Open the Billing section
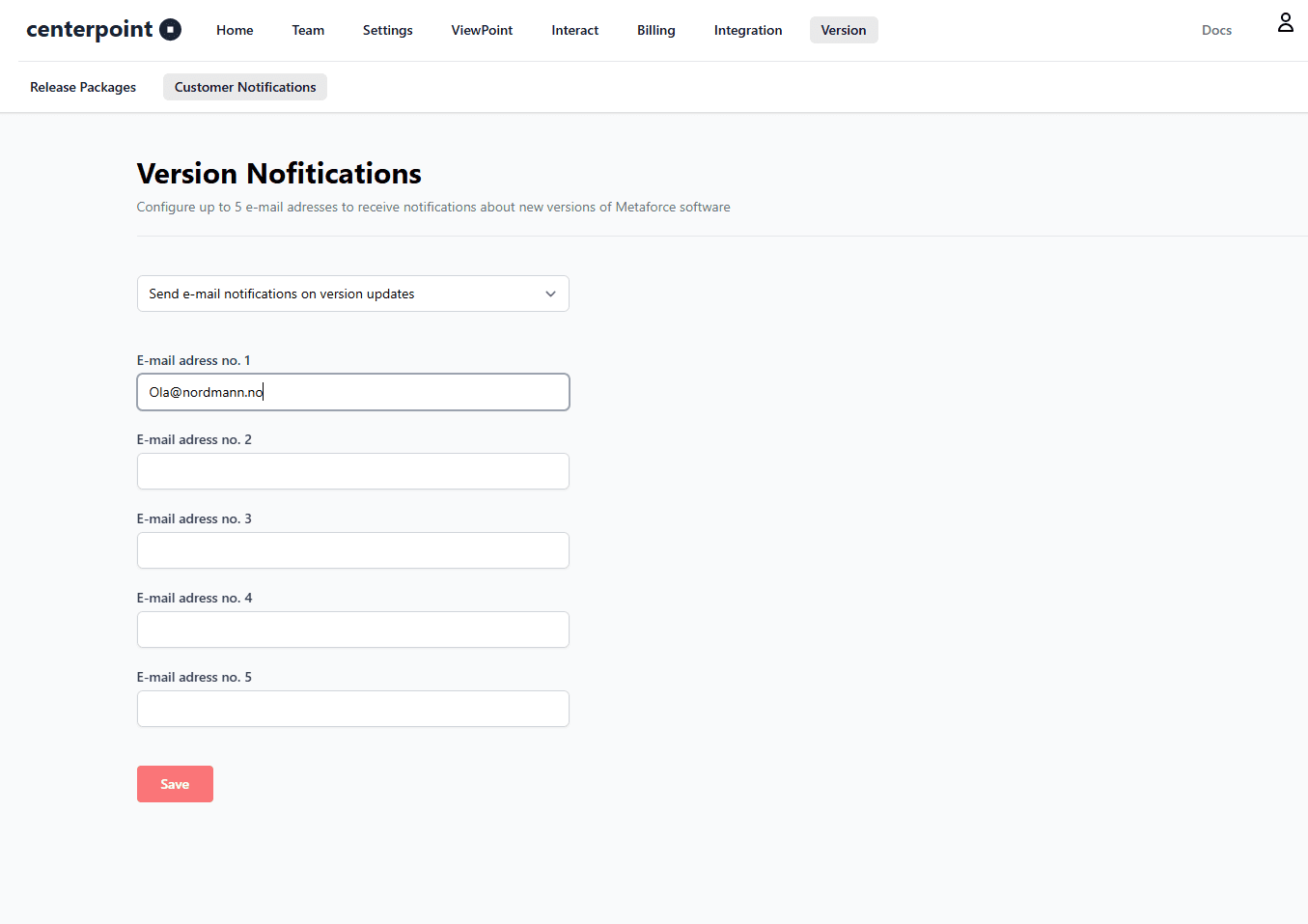1308x924 pixels. pyautogui.click(x=655, y=30)
